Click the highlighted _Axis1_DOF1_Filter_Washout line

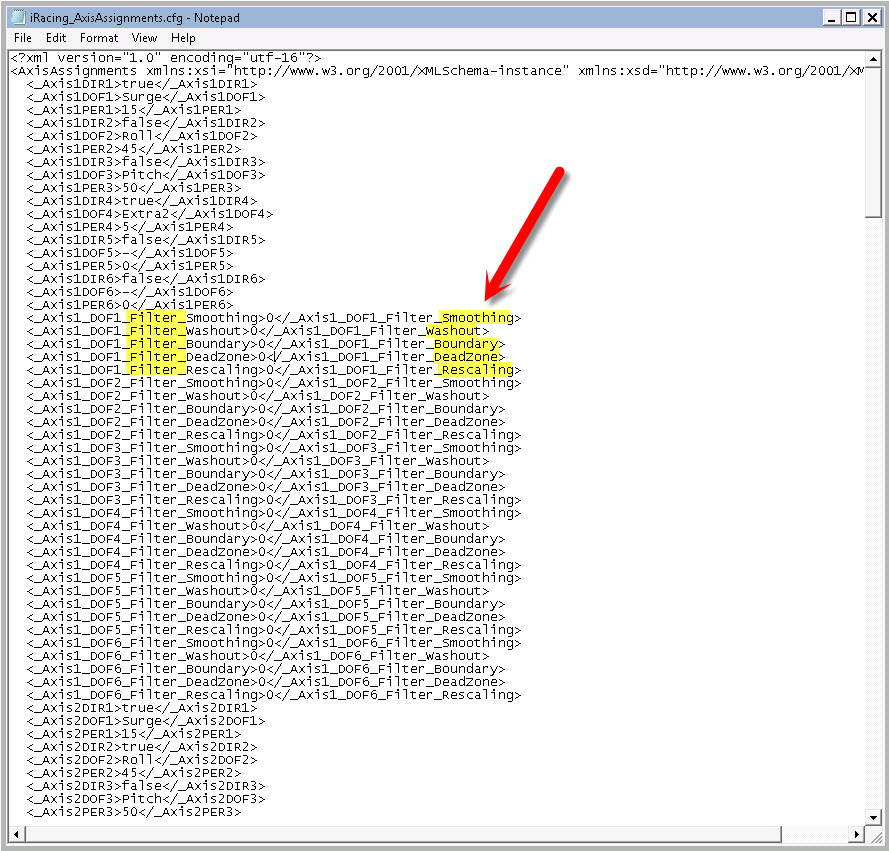coord(258,331)
